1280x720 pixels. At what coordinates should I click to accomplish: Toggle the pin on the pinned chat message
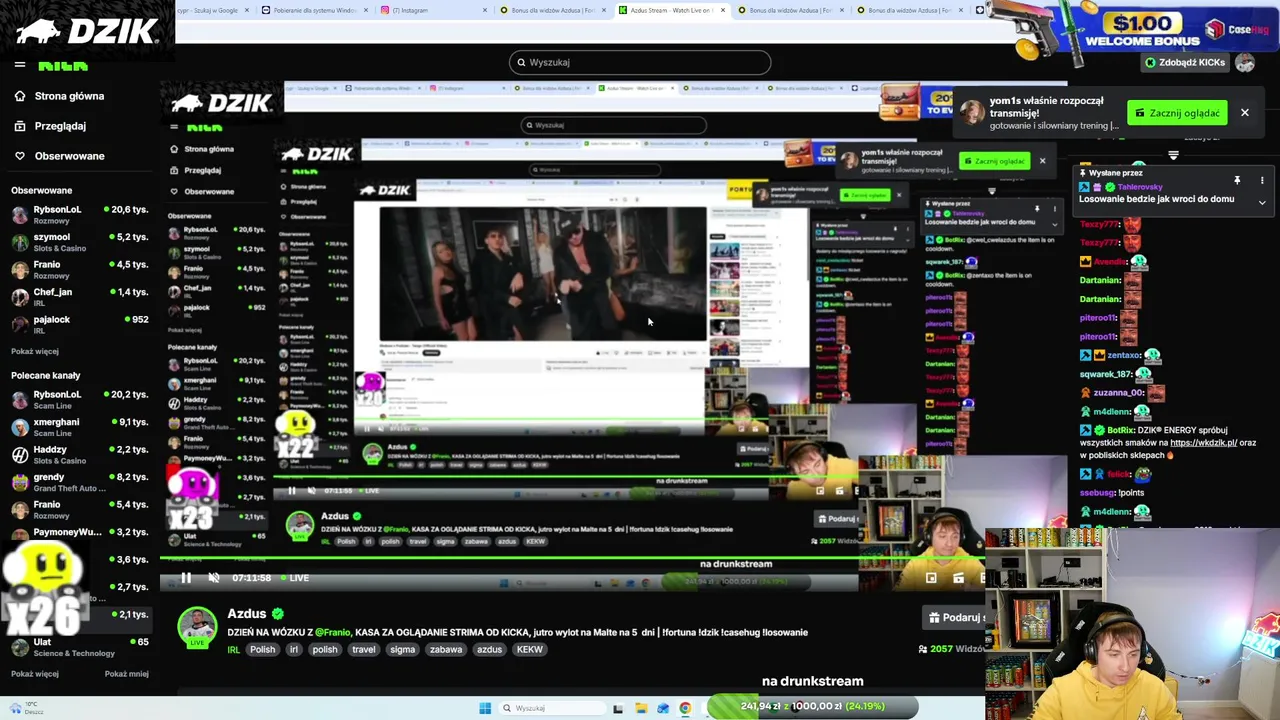1237,180
